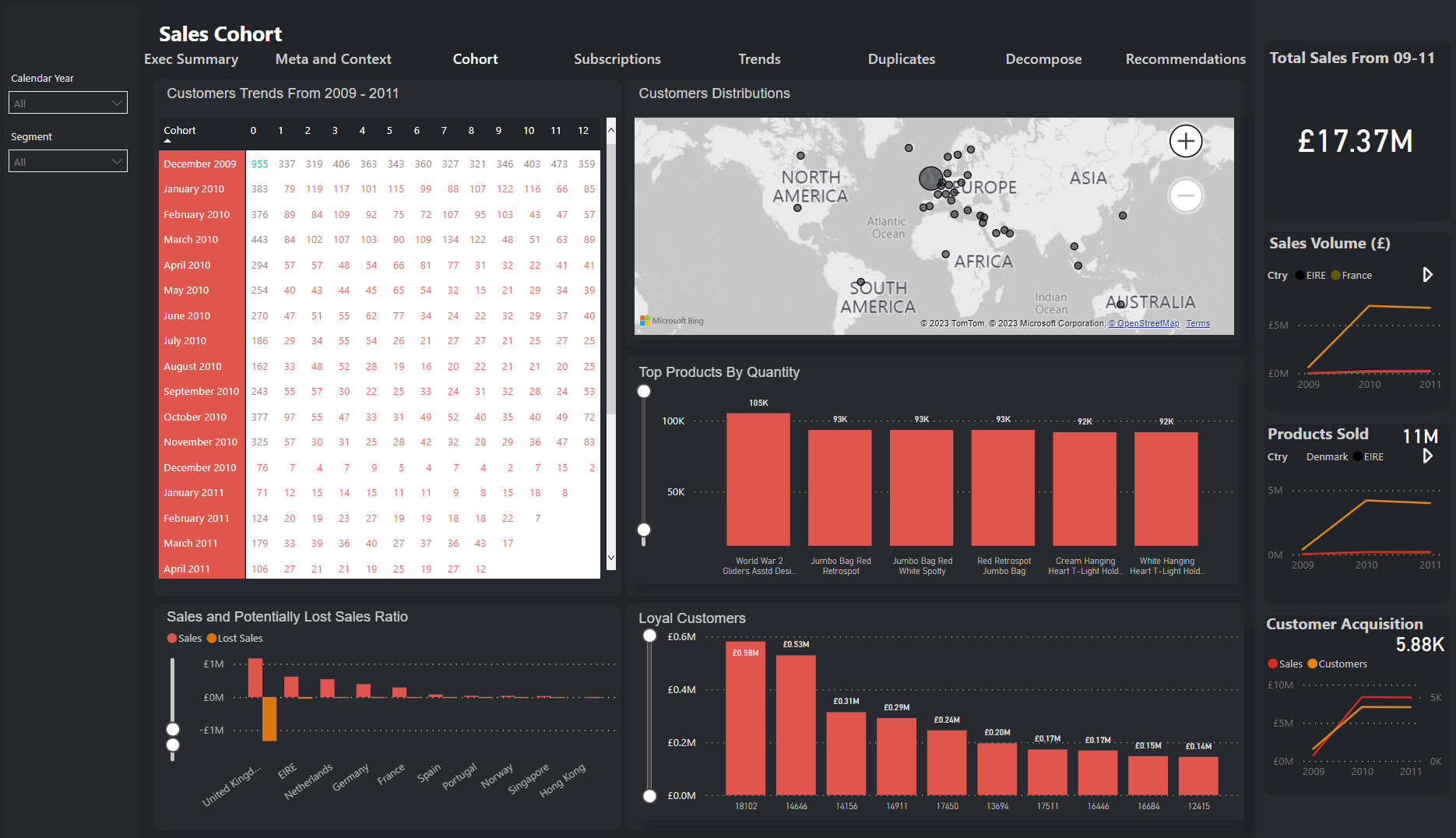Viewport: 1456px width, 838px height.
Task: Toggle Customers legend in Customer Acquisition
Action: coord(1337,664)
